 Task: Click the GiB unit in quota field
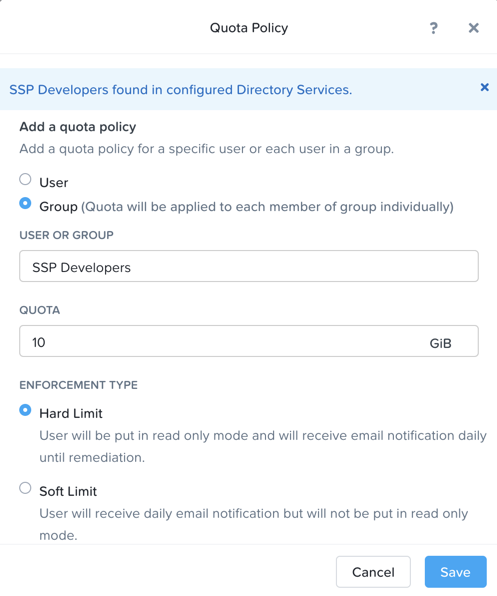[440, 343]
